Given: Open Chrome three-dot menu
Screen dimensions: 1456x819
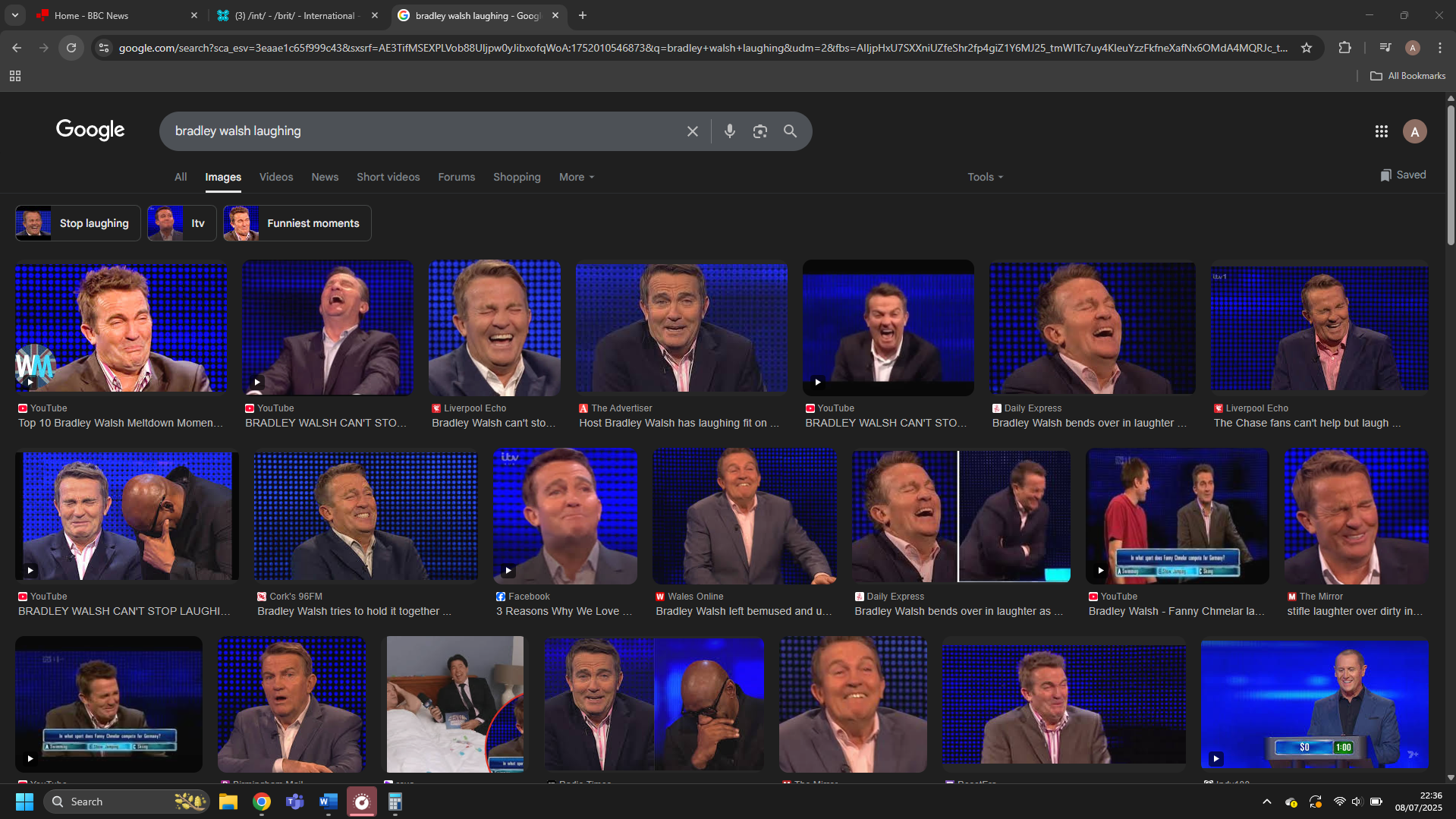Looking at the screenshot, I should [1439, 48].
